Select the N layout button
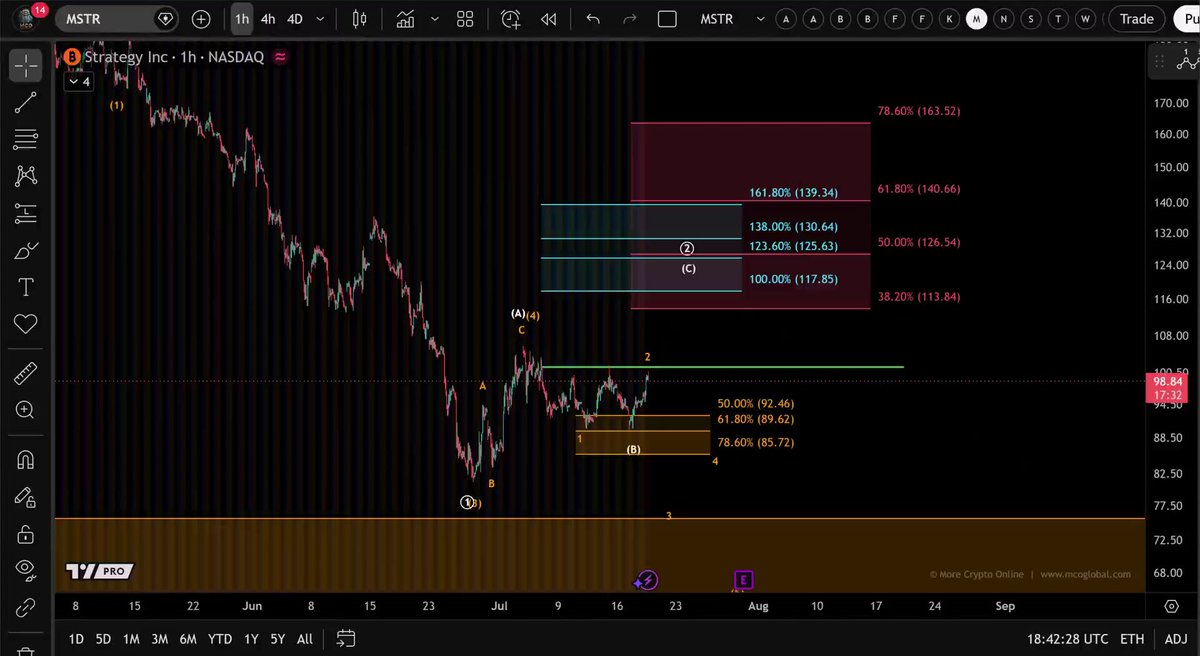The width and height of the screenshot is (1200, 656). coord(1003,19)
